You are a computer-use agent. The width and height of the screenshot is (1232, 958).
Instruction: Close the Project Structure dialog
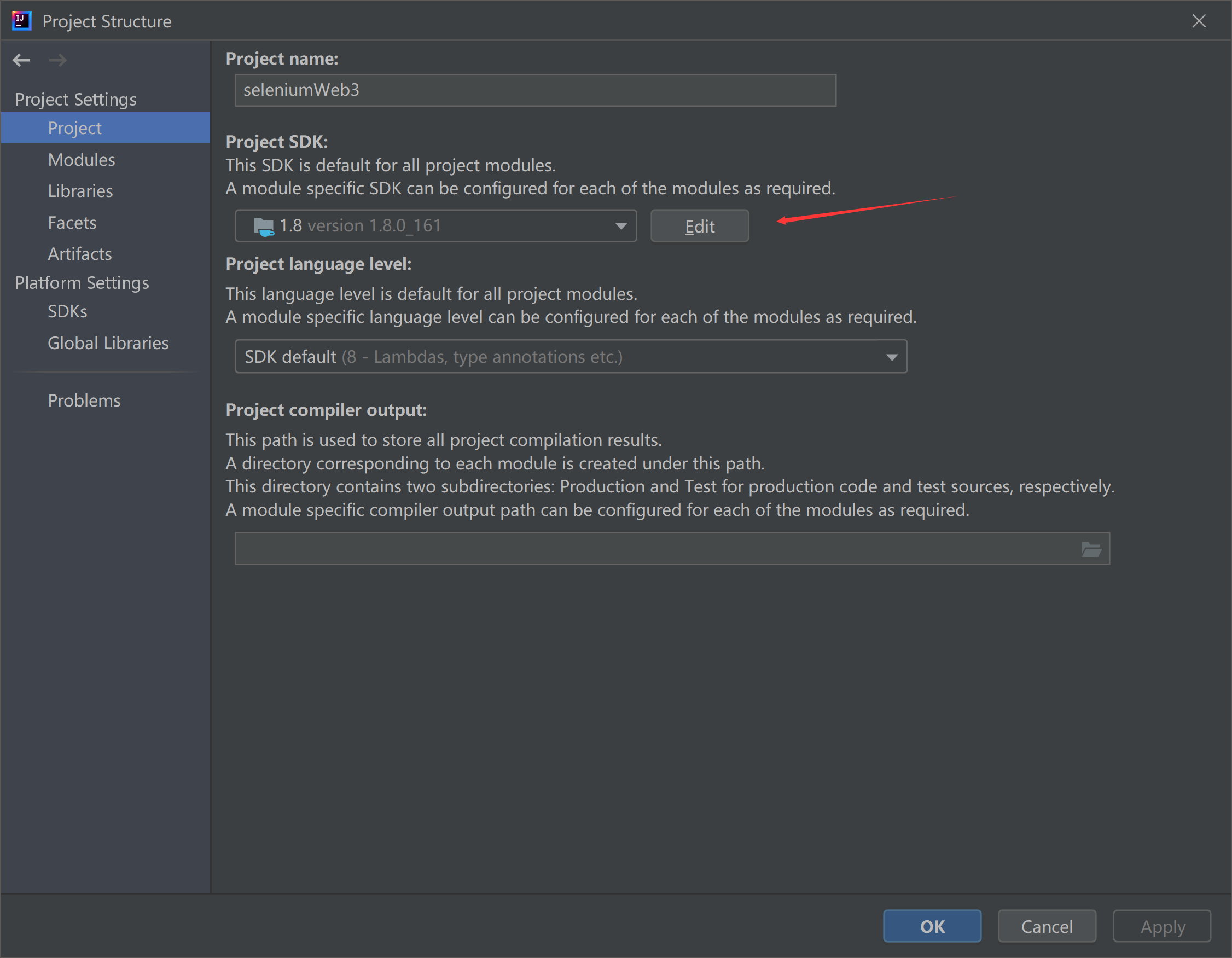1199,21
